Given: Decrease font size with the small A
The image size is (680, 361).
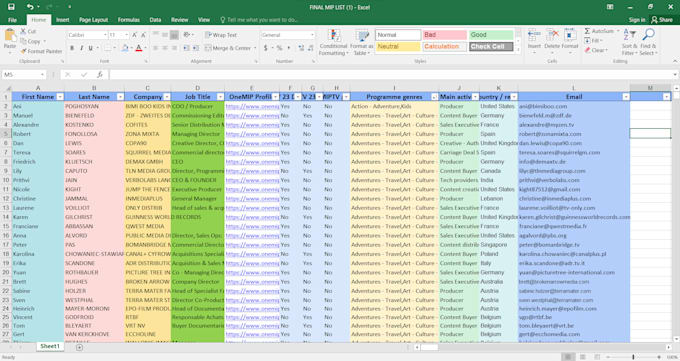Looking at the screenshot, I should (x=144, y=35).
